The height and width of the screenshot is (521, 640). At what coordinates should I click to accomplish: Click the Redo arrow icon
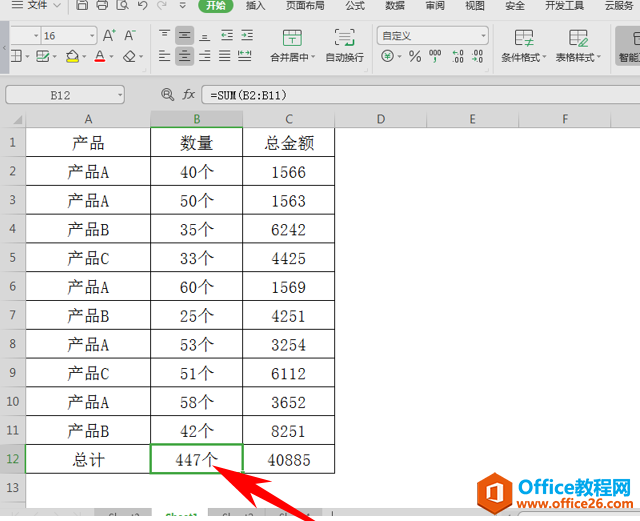162,5
